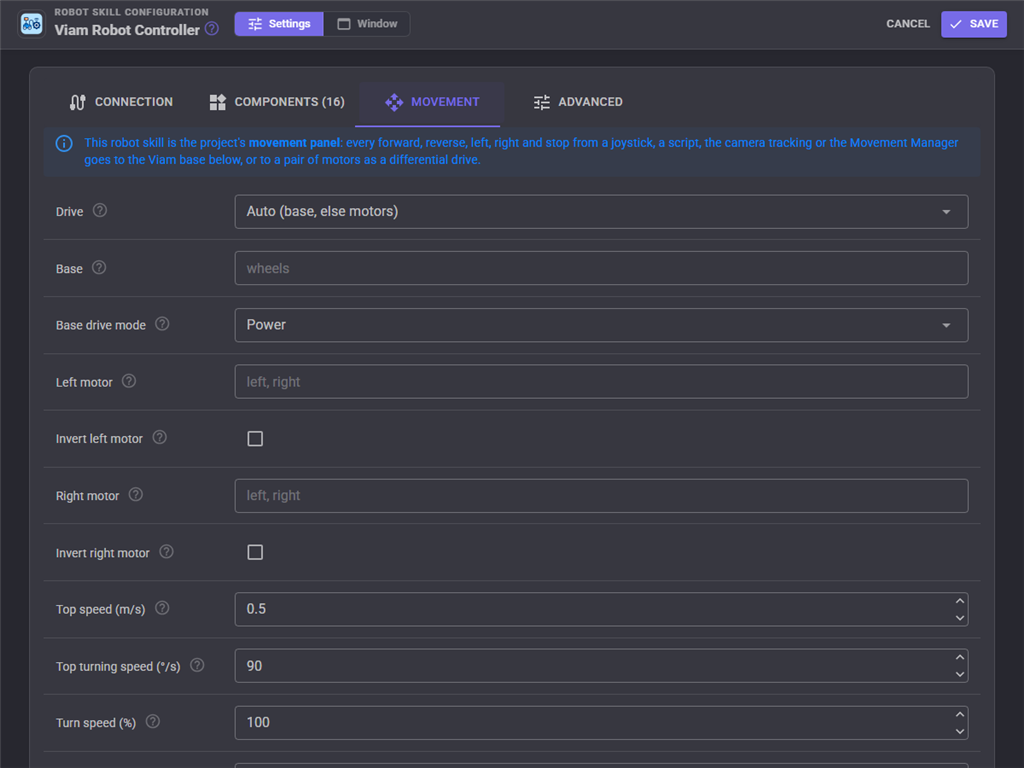Click the Cancel button

908,24
